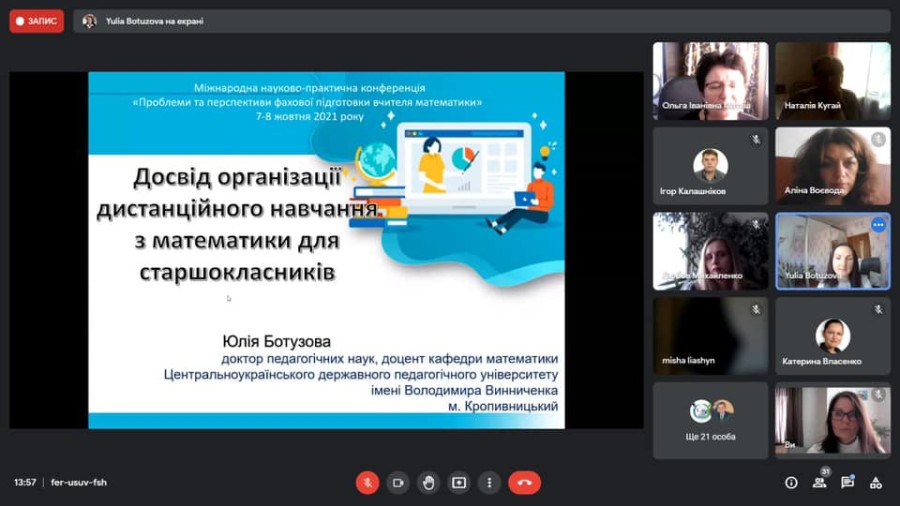Click 'Ще 21 особа' more participants tile
Screen dimensions: 900x506
[x=710, y=421]
